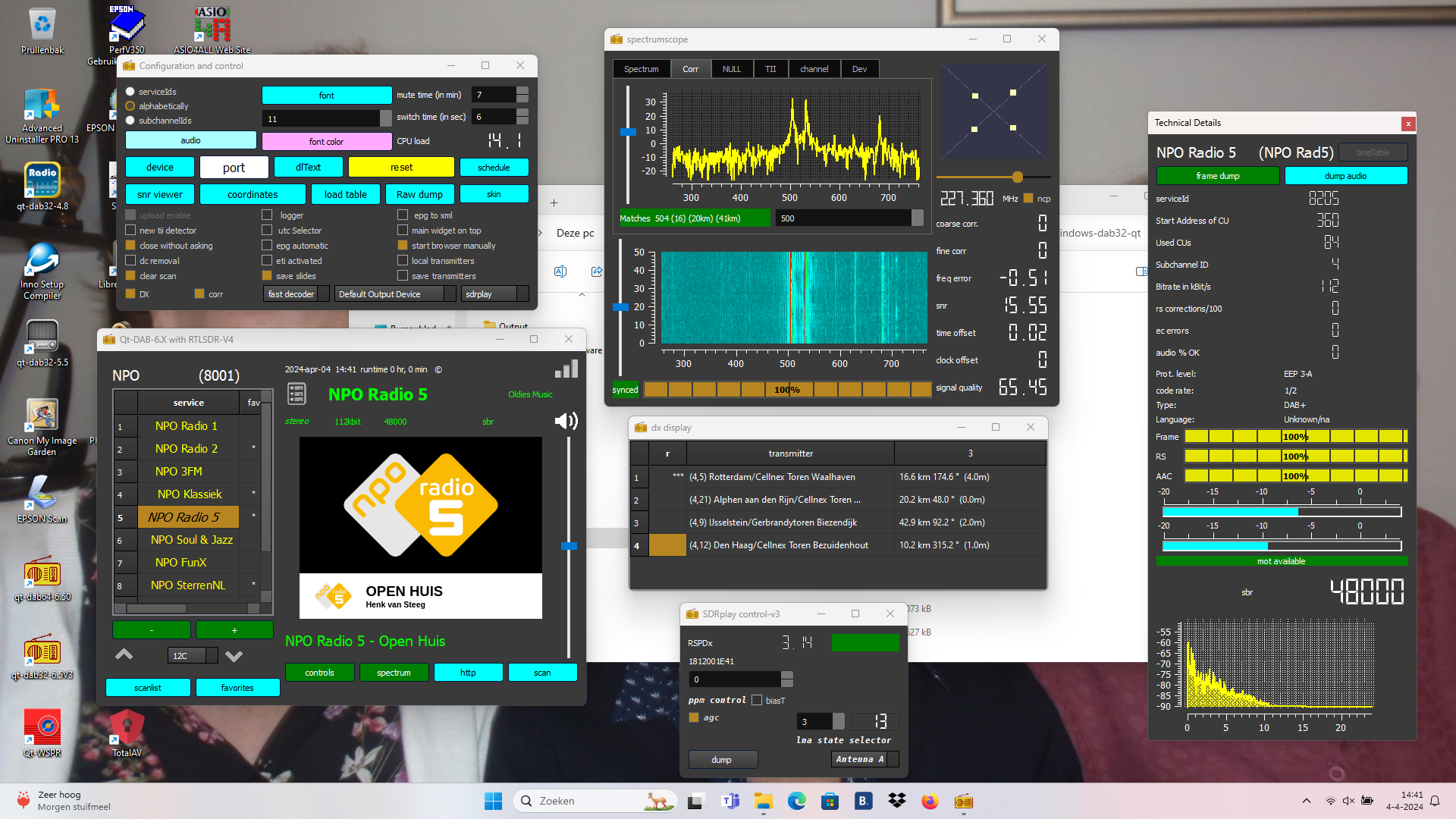
Task: Adjust the volume slider in Qt-DAB
Action: [x=569, y=546]
